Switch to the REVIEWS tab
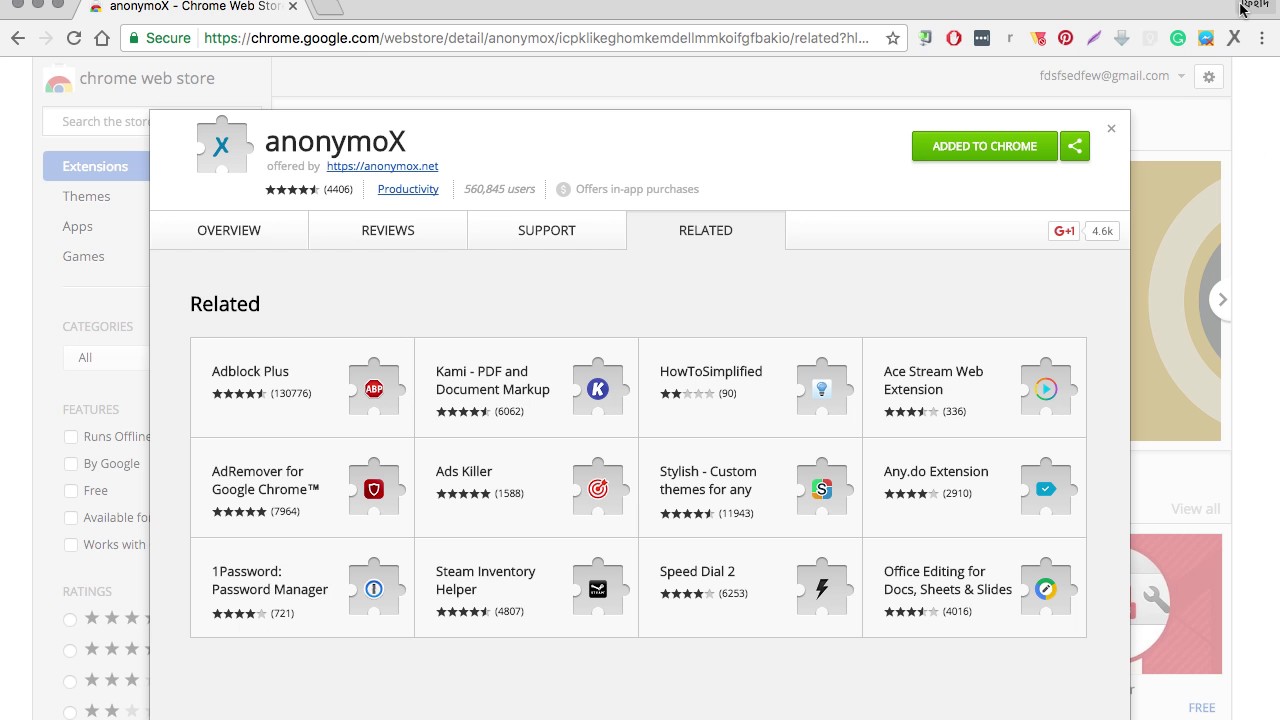 [388, 230]
